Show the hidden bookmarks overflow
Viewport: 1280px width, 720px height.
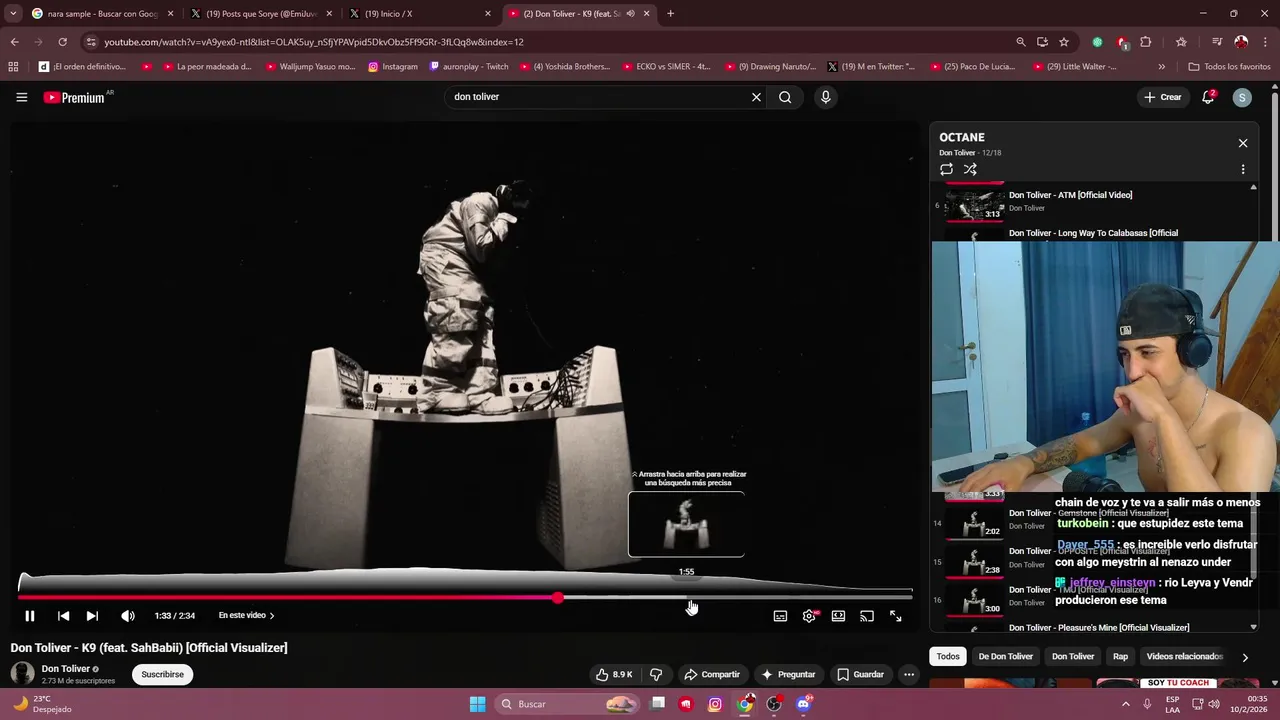(1161, 67)
